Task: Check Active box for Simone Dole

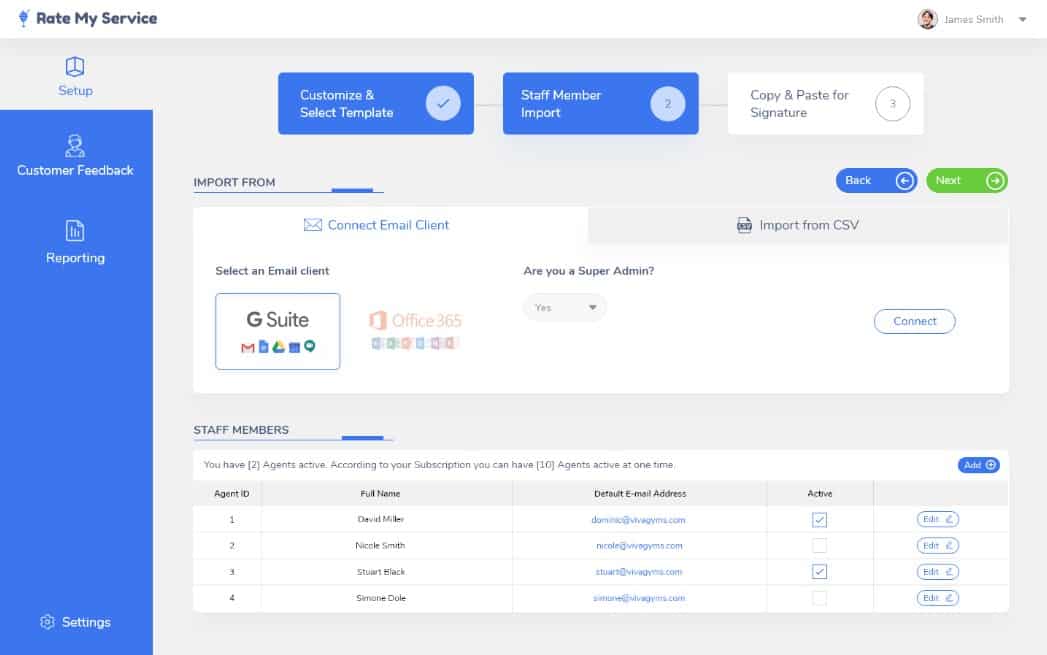Action: 820,598
